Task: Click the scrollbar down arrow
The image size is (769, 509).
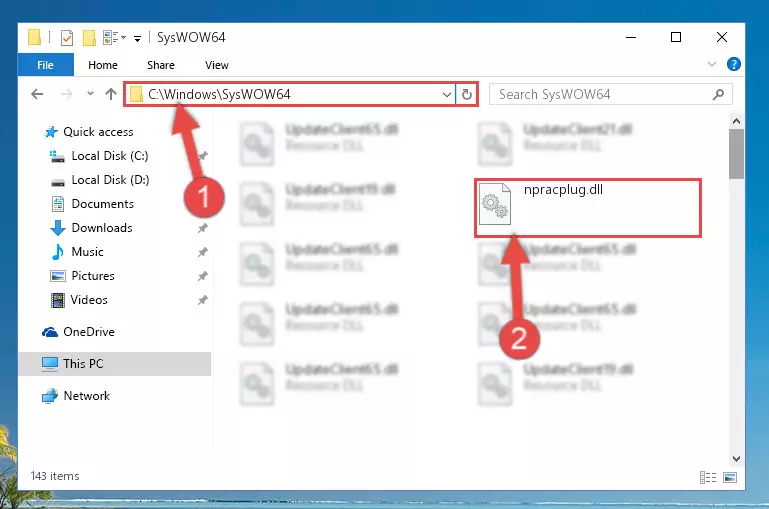Action: coord(736,459)
